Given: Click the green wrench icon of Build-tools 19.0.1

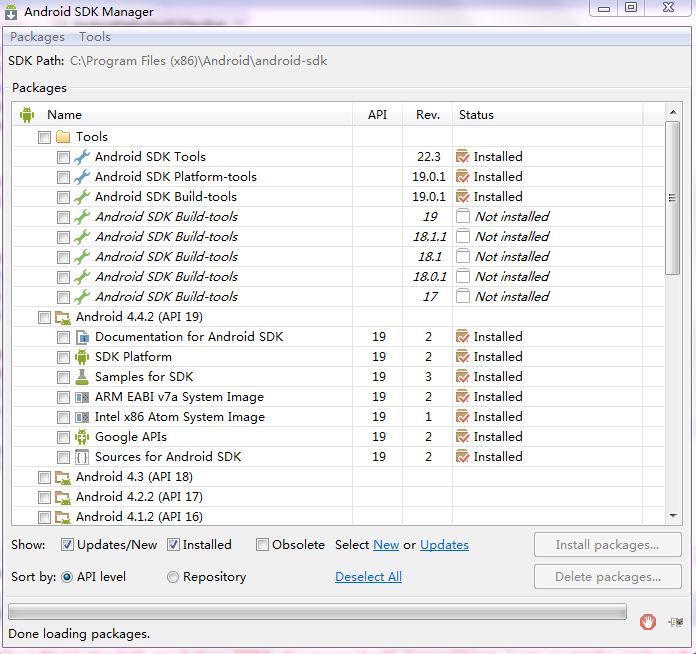Looking at the screenshot, I should pos(82,197).
